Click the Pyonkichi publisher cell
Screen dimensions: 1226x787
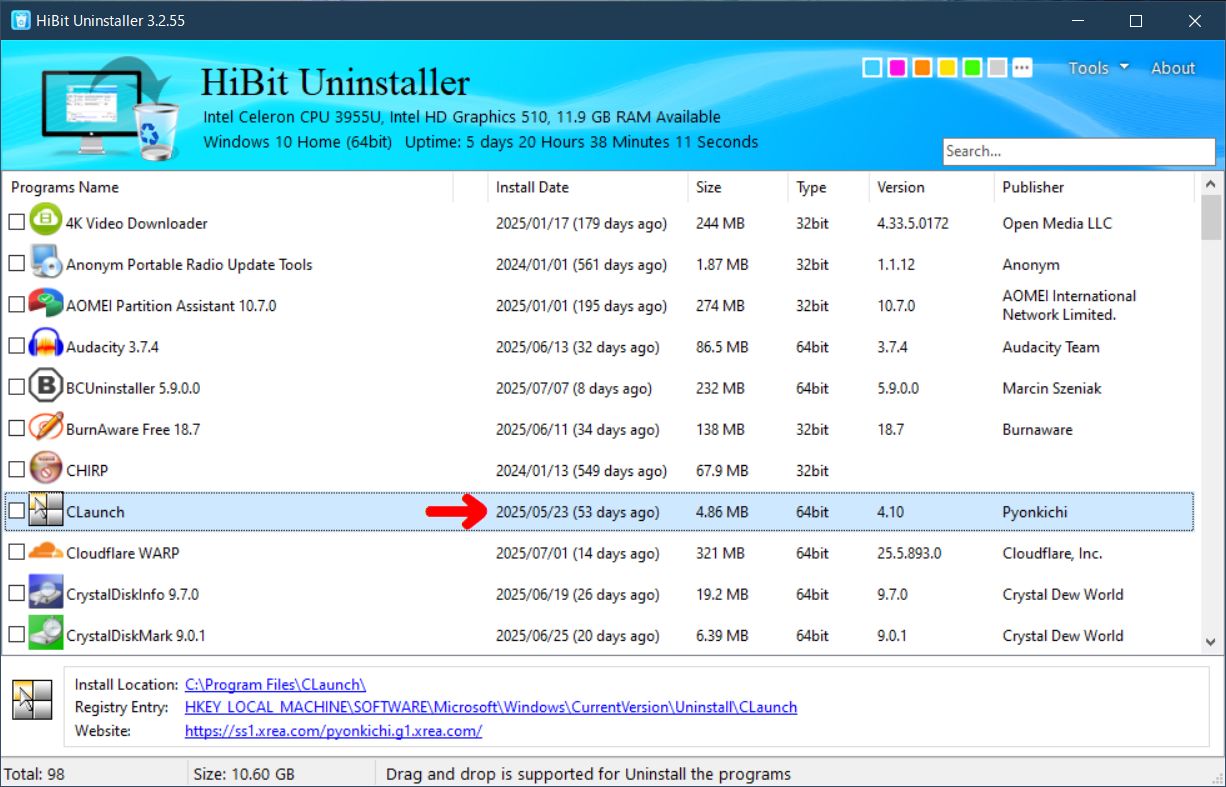click(x=1035, y=512)
